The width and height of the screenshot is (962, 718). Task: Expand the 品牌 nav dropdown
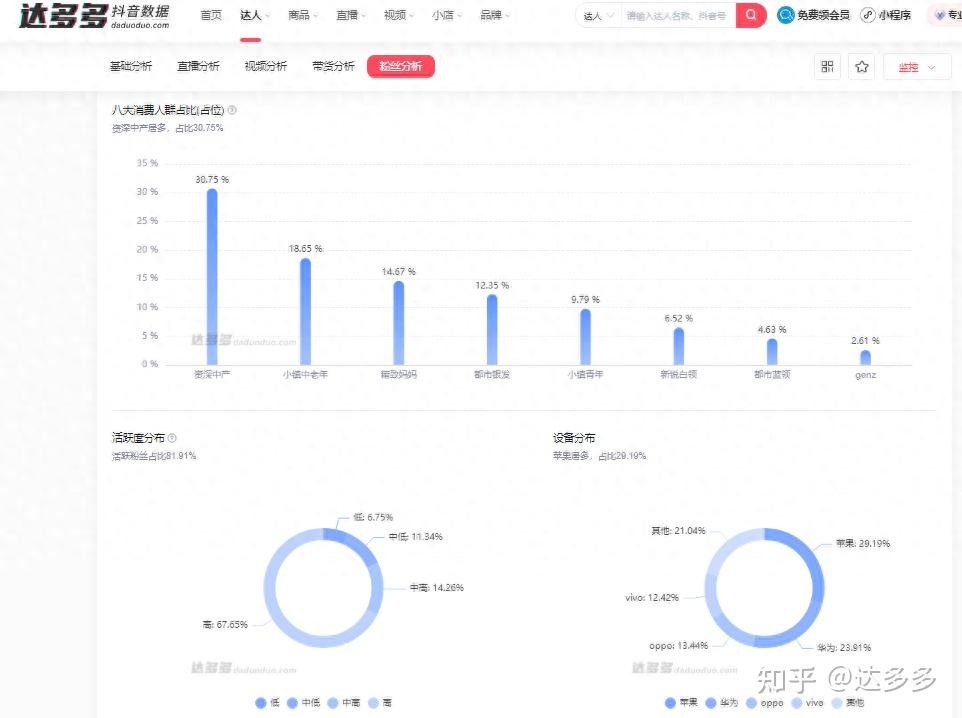(494, 15)
